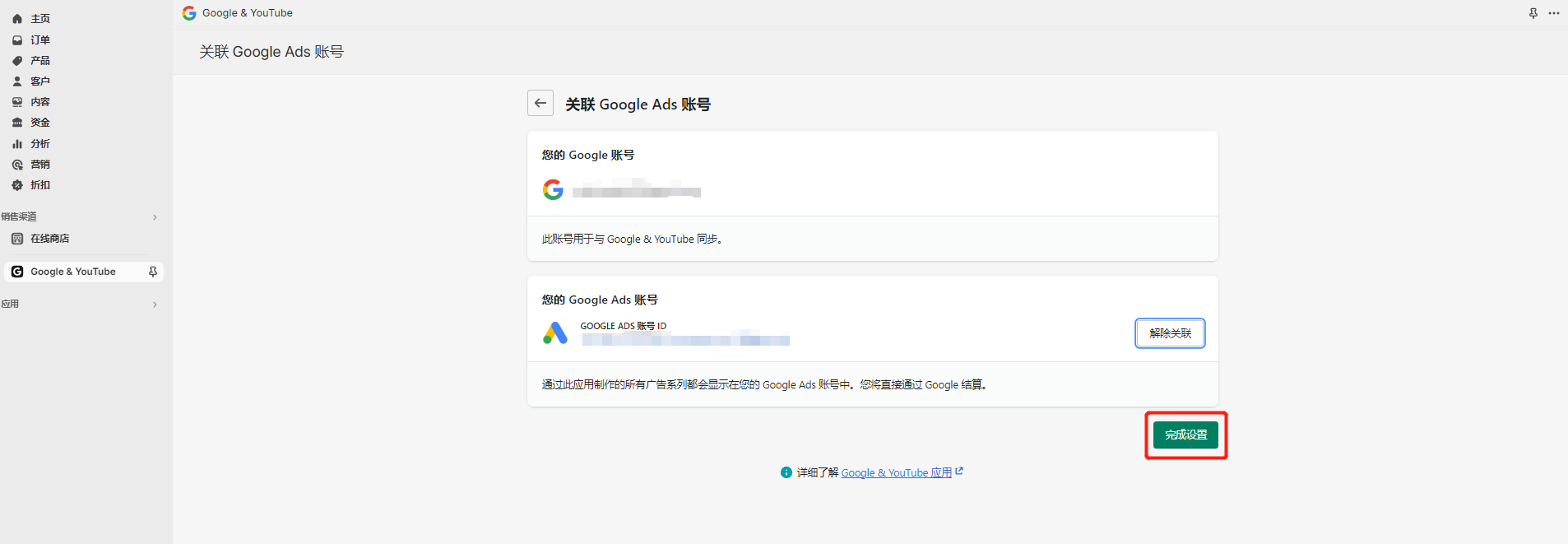The height and width of the screenshot is (544, 1568).
Task: Pin the app using top-right pin icon
Action: click(x=1533, y=13)
